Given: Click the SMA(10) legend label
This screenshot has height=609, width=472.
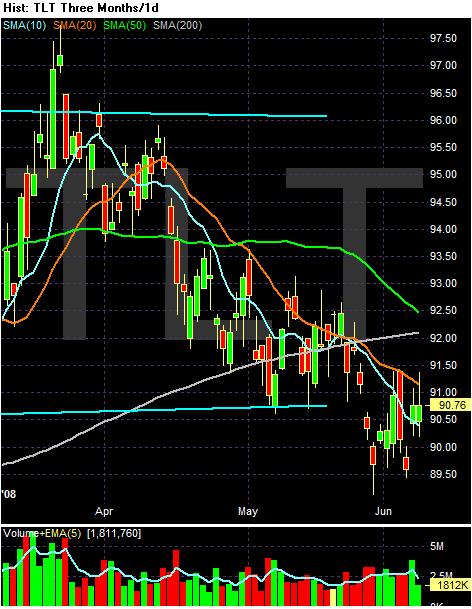Looking at the screenshot, I should pyautogui.click(x=24, y=26).
